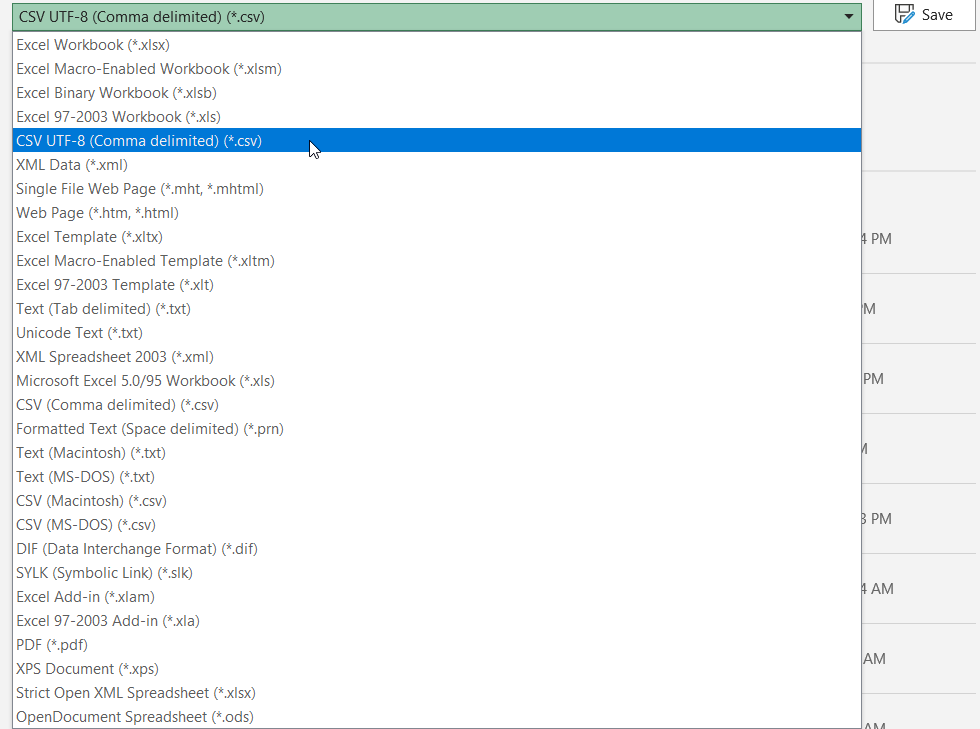
Task: Select XML Data (*.xml) format
Action: [x=436, y=165]
